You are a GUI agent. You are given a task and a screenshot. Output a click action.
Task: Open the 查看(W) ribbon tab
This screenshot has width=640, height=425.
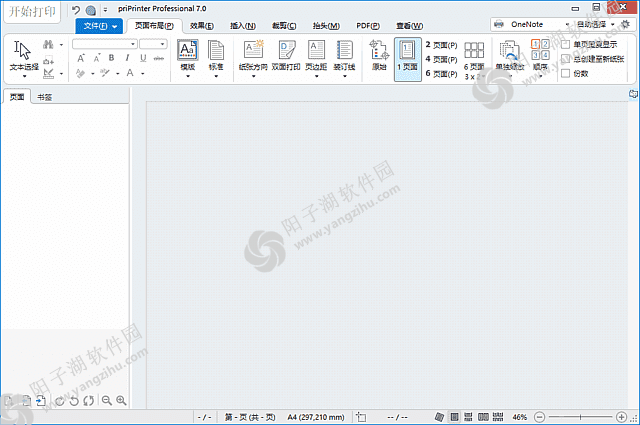tap(409, 26)
